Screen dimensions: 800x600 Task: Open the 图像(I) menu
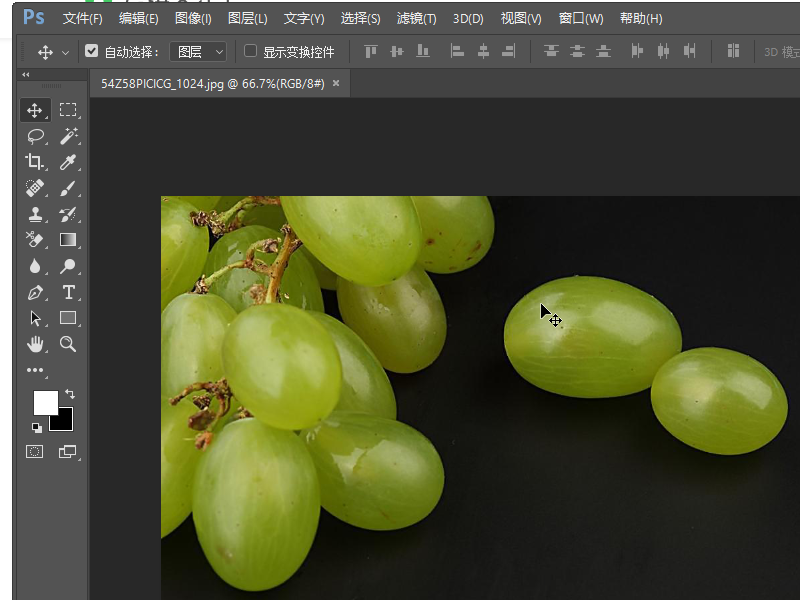tap(193, 19)
